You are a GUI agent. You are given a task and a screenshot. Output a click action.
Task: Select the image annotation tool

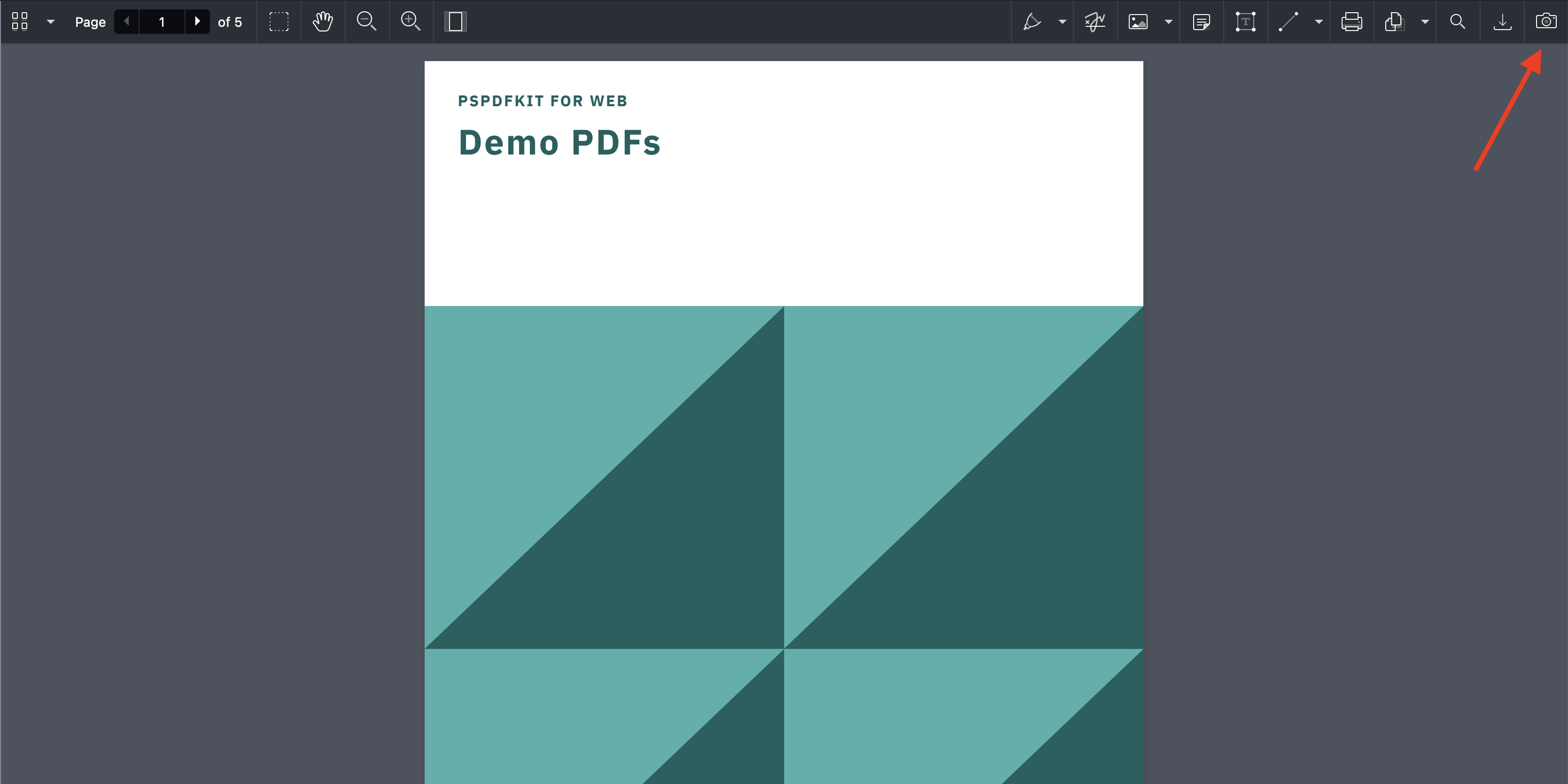pos(1138,21)
